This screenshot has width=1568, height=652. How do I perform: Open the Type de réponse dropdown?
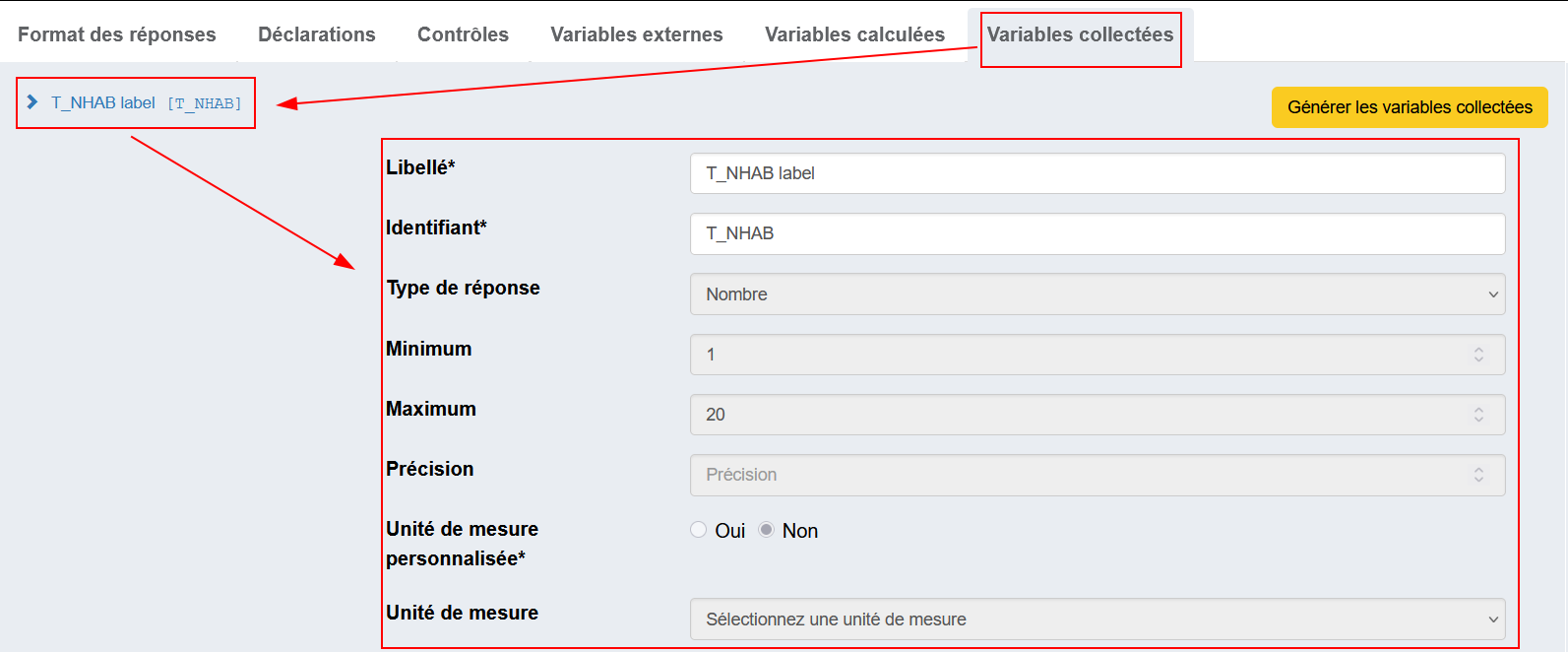click(1097, 294)
